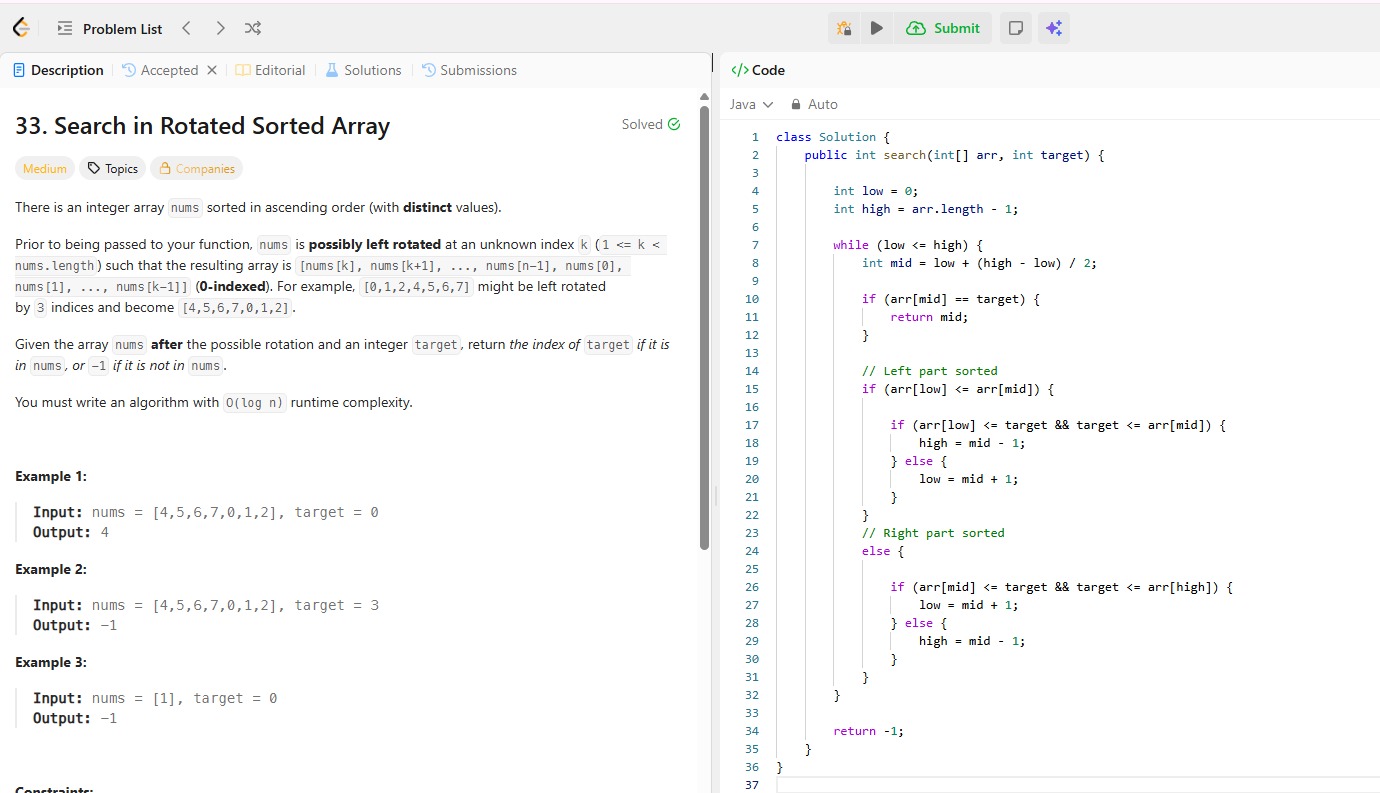Click the description panel vertical scrollbar

click(704, 330)
